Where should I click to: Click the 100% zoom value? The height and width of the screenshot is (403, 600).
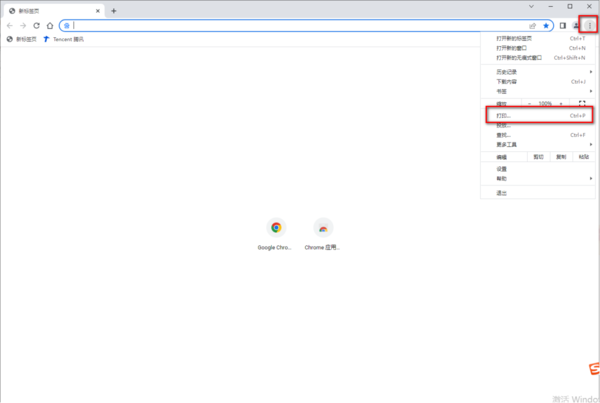[x=545, y=103]
